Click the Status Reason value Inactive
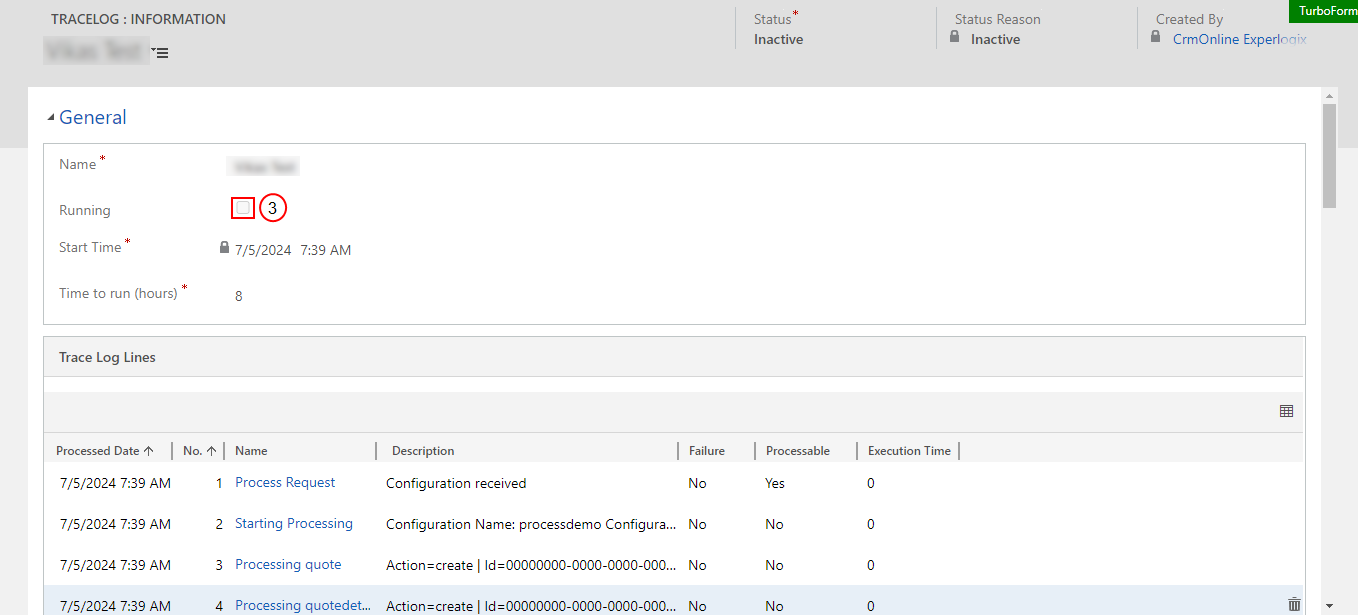 coord(996,40)
